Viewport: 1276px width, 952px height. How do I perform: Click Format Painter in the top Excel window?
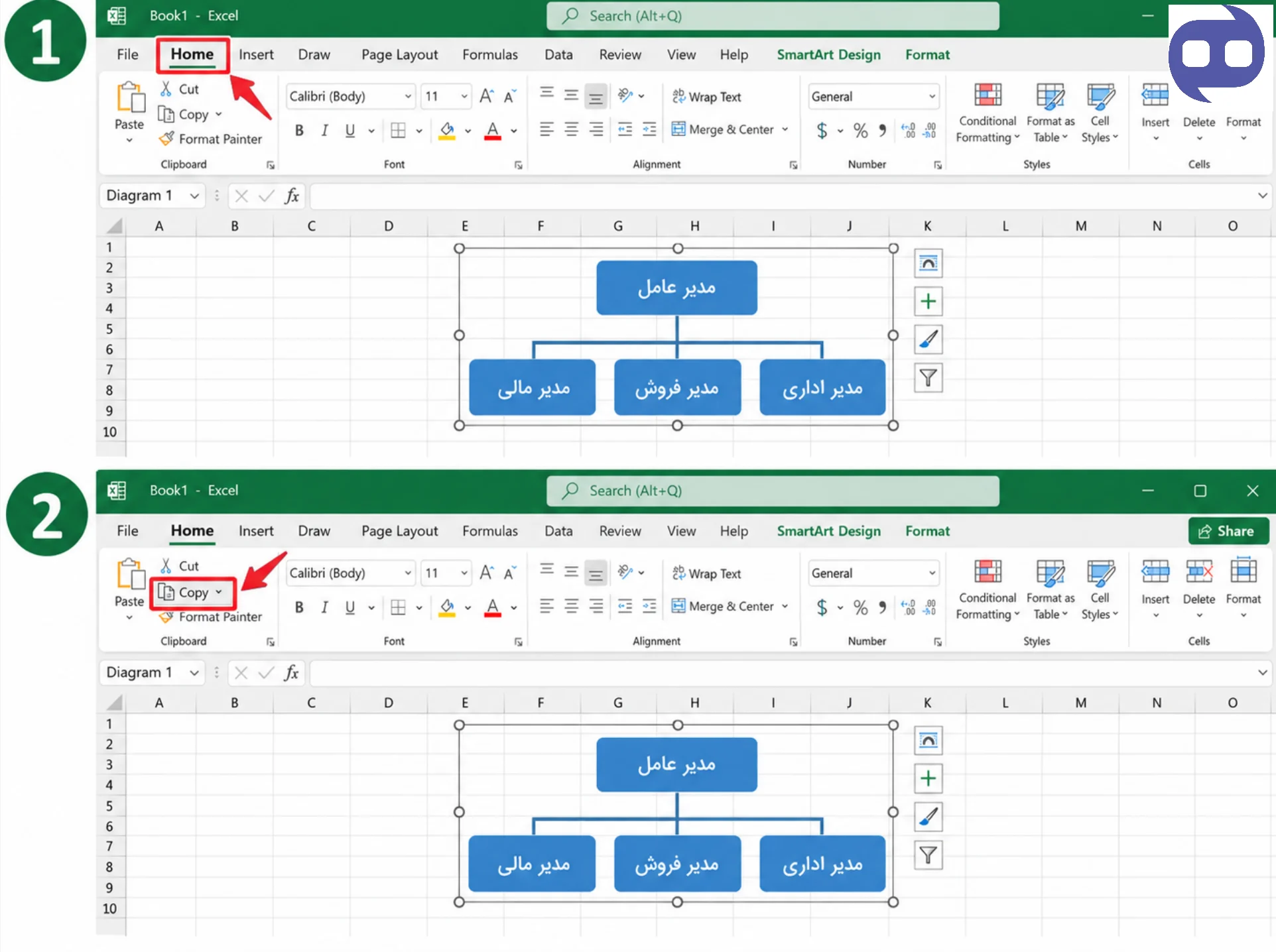(x=211, y=139)
